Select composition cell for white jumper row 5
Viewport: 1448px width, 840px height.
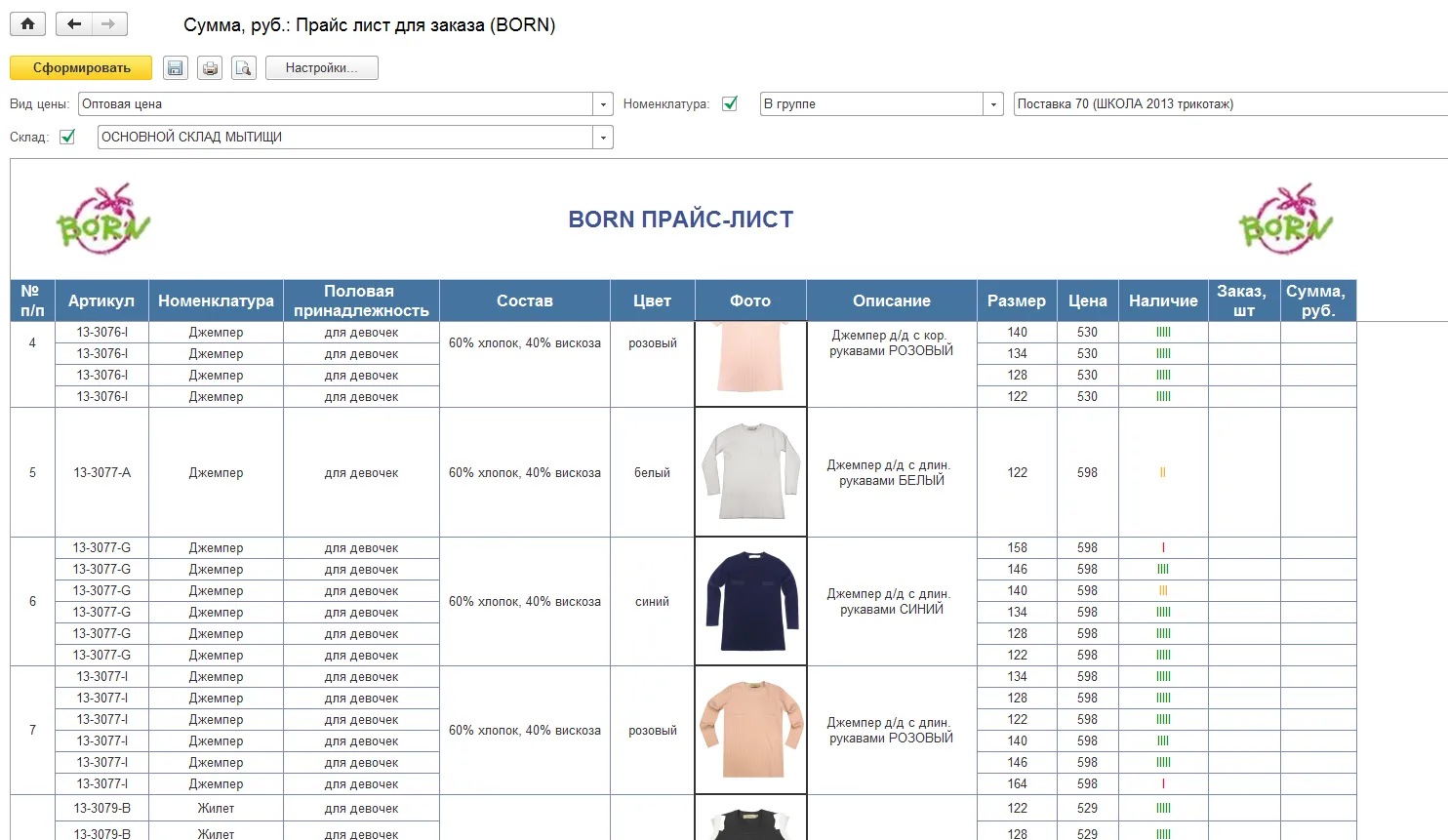525,472
